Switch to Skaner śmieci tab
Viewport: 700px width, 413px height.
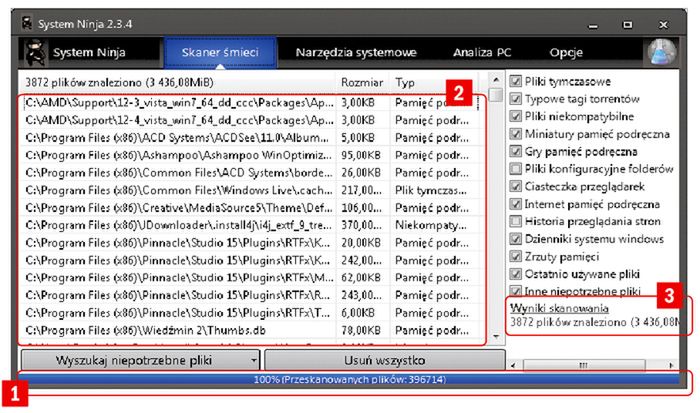220,53
